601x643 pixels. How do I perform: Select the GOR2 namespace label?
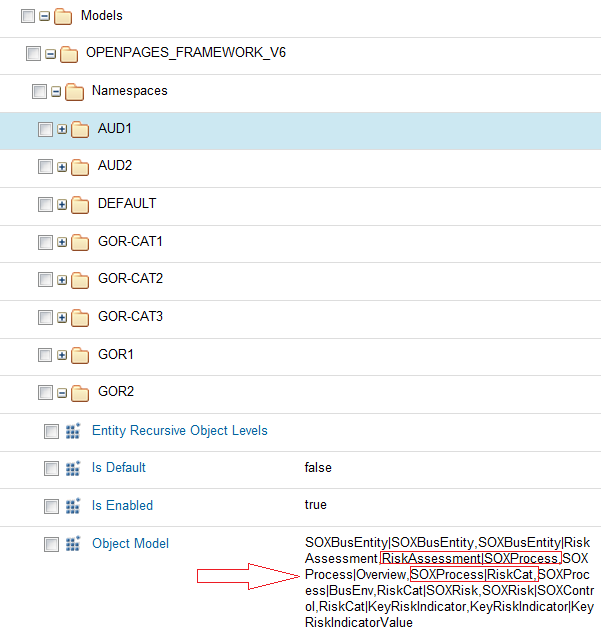116,391
